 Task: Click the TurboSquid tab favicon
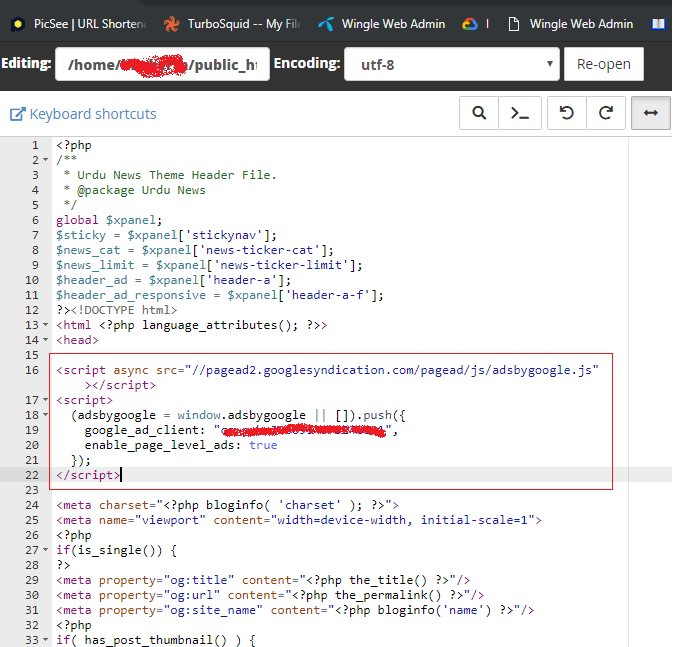coord(172,23)
